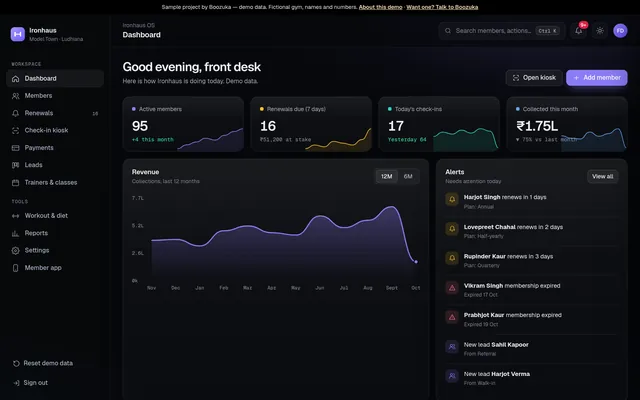The height and width of the screenshot is (400, 640).
Task: Click the Check-in kiosk scan icon
Action: [x=16, y=131]
